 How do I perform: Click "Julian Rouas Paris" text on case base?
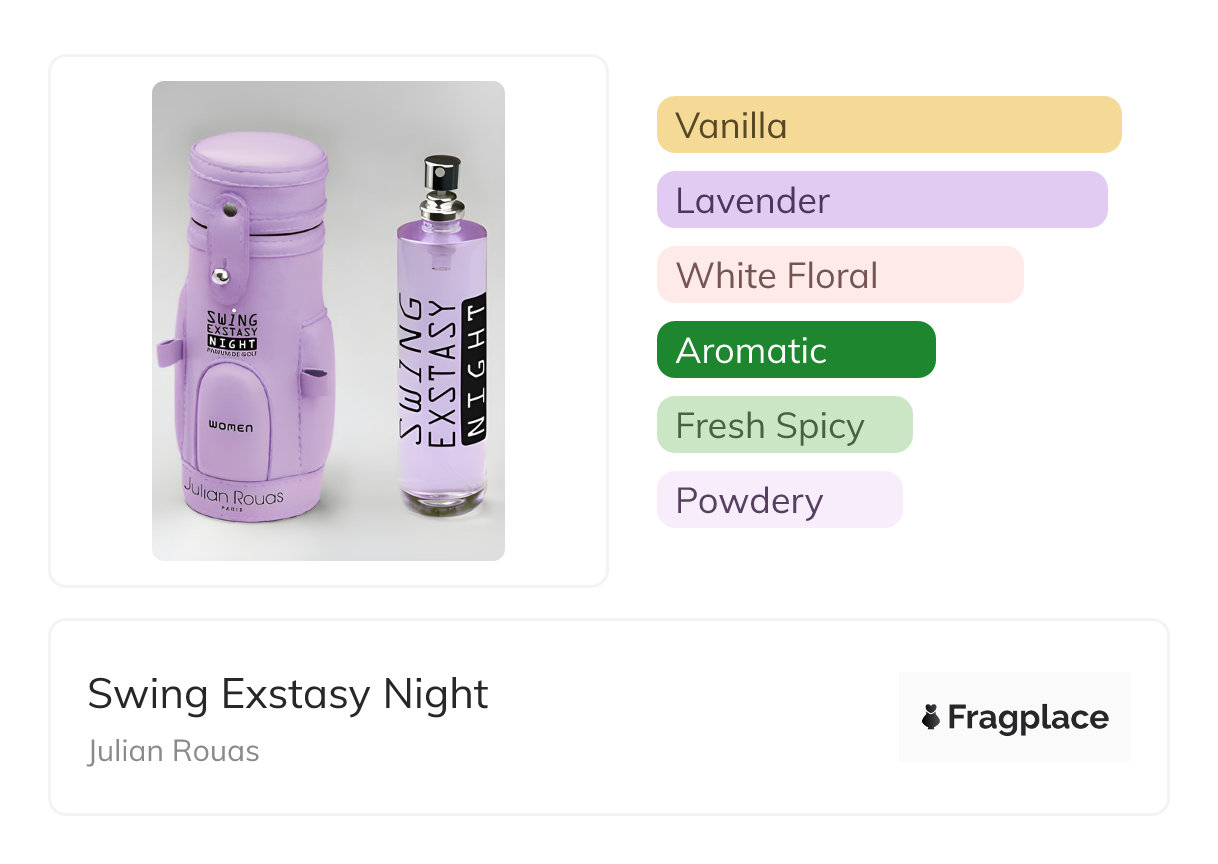click(233, 498)
